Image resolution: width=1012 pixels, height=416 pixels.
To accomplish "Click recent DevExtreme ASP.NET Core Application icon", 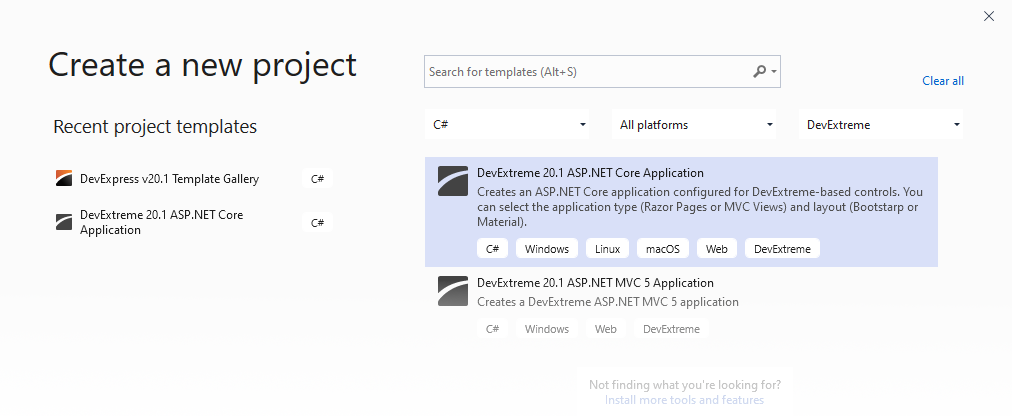I will (64, 223).
